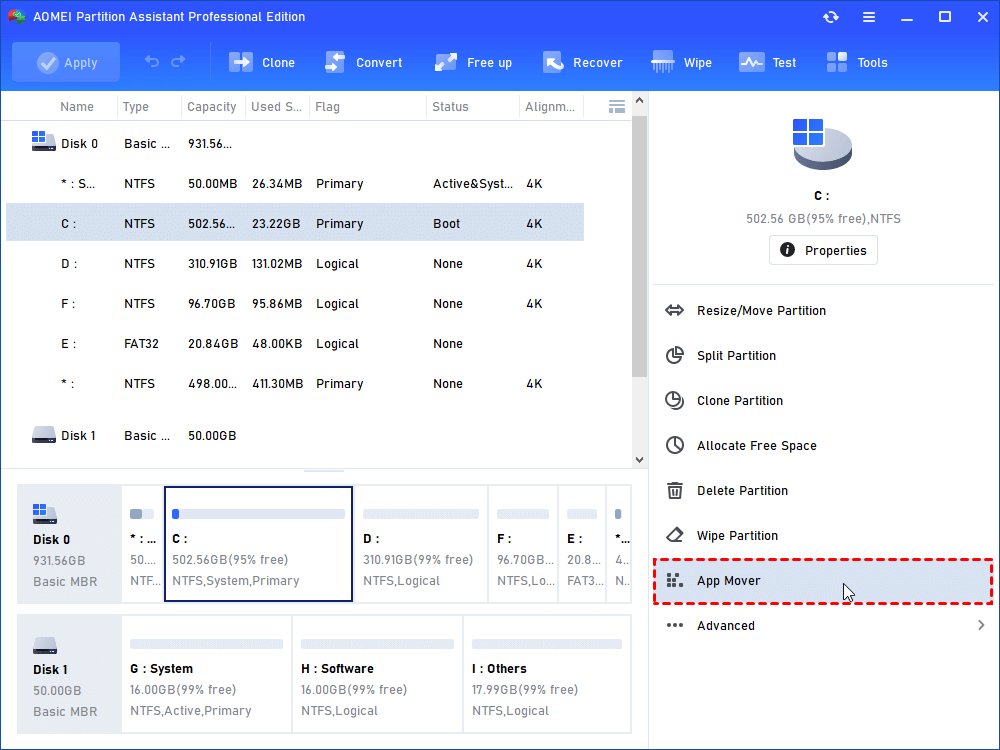Open the hamburger main menu
1000x750 pixels.
click(x=869, y=16)
